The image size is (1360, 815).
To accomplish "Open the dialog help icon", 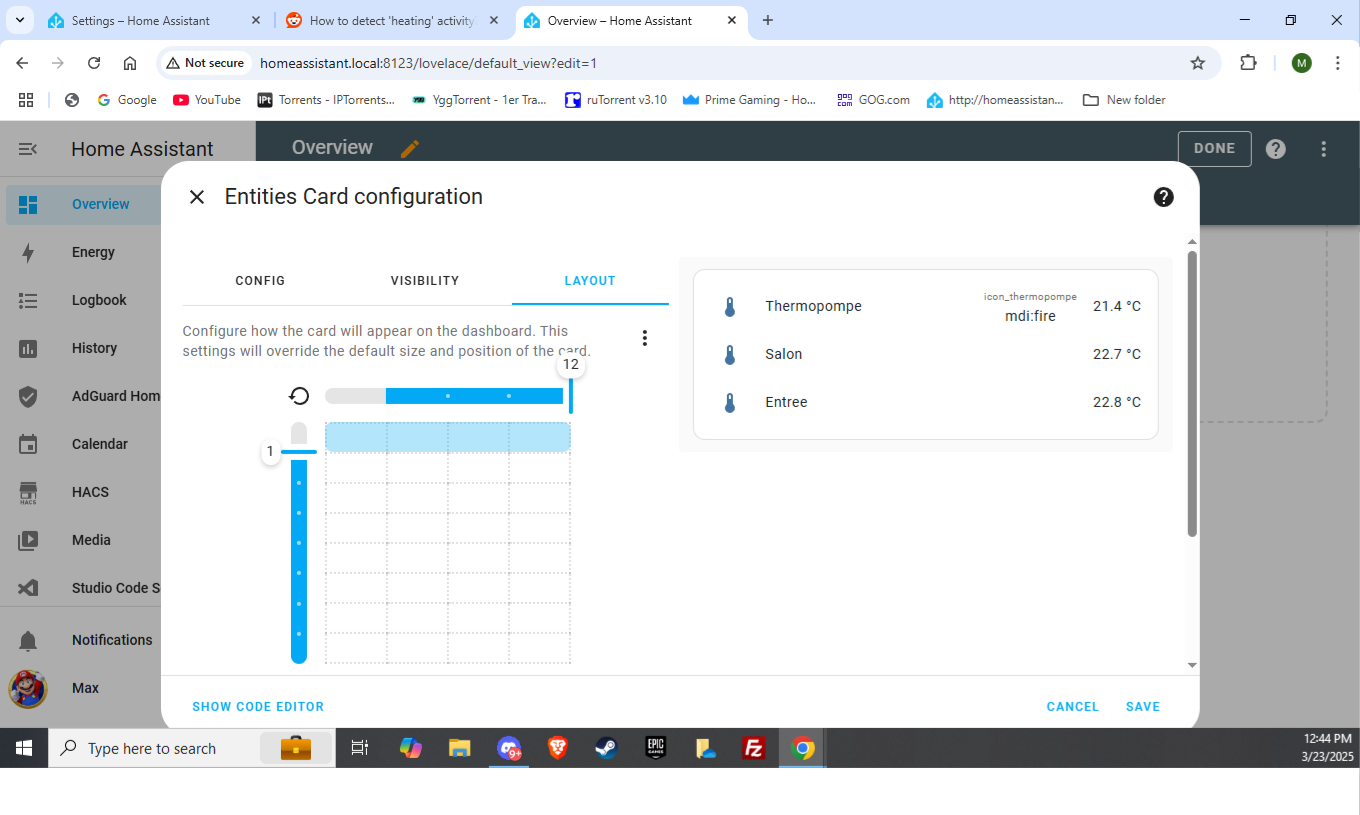I will (1164, 197).
